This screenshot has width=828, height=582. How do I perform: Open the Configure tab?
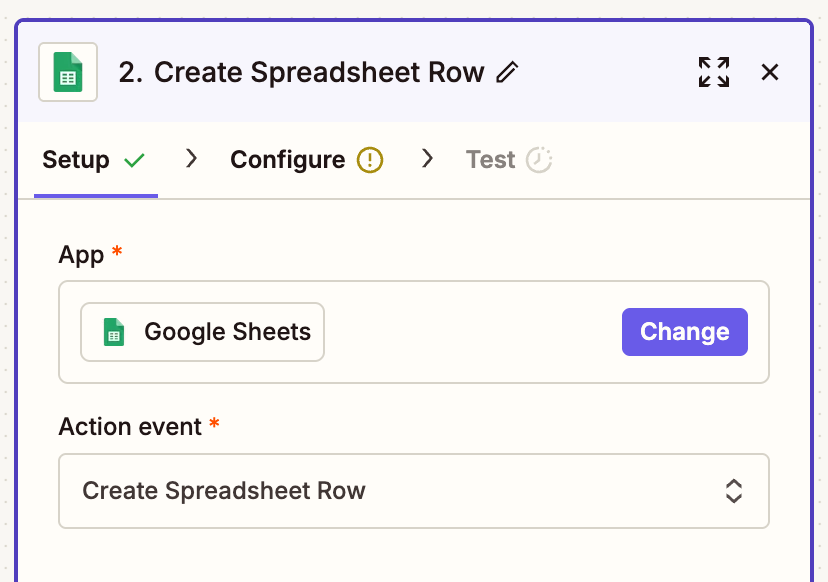pos(288,160)
